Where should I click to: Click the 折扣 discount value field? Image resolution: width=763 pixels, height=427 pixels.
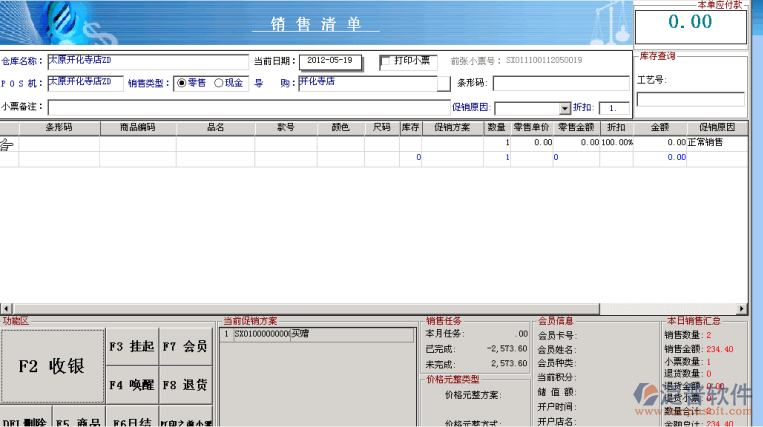coord(614,108)
